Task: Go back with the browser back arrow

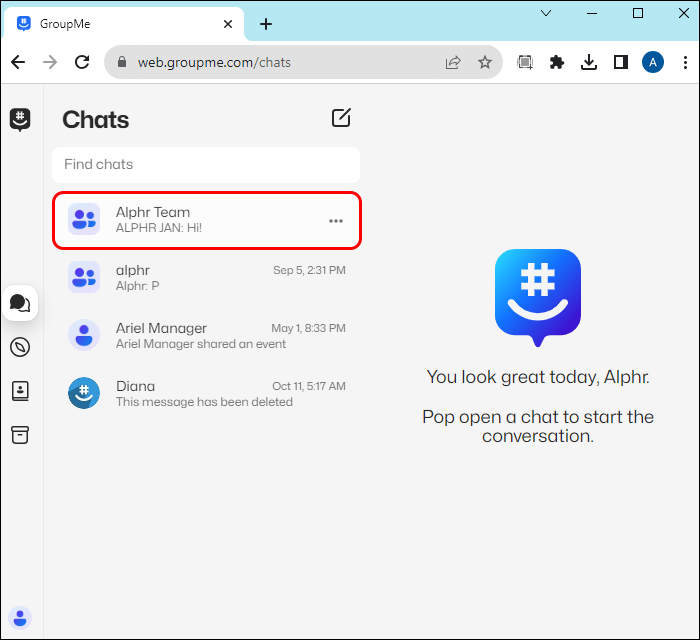Action: [x=18, y=62]
